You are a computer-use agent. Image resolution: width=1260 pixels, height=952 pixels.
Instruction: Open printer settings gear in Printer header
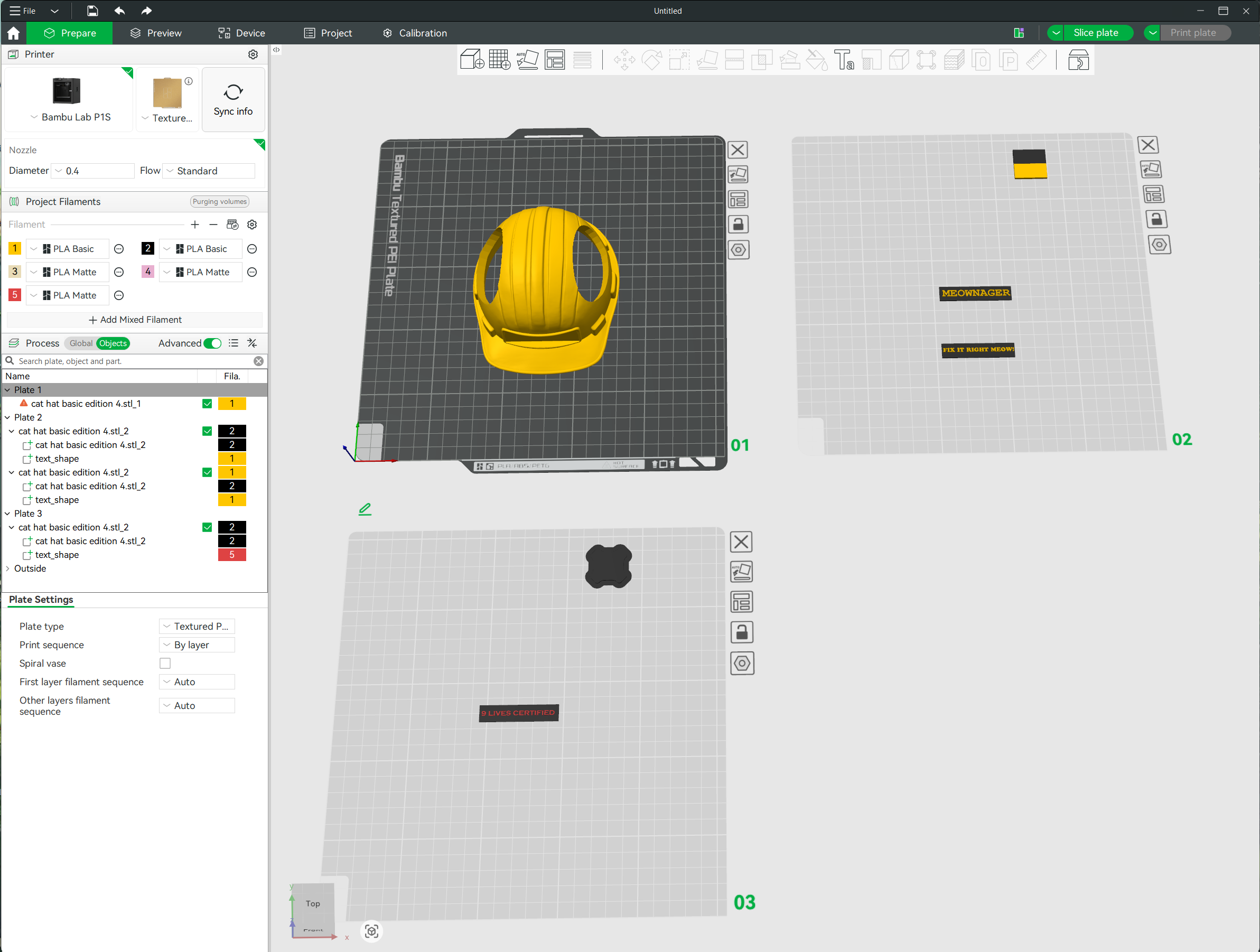pos(253,54)
